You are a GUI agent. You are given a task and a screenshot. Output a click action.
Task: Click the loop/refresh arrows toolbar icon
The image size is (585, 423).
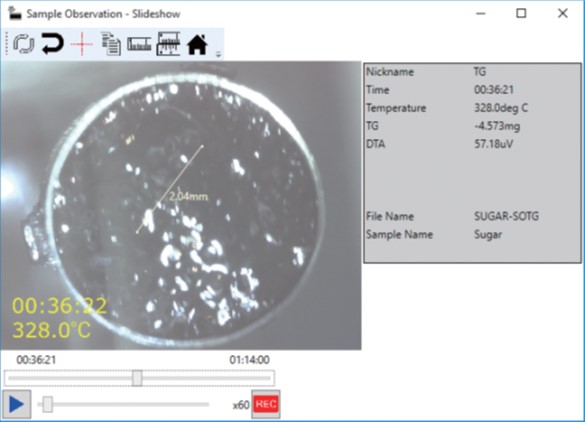pos(24,44)
